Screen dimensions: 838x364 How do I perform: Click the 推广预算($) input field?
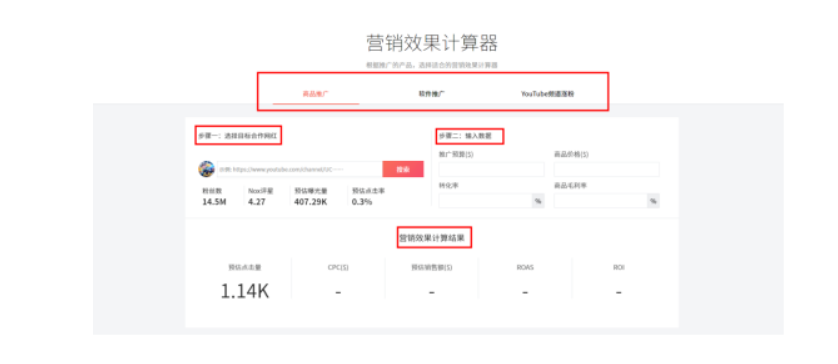(x=491, y=169)
